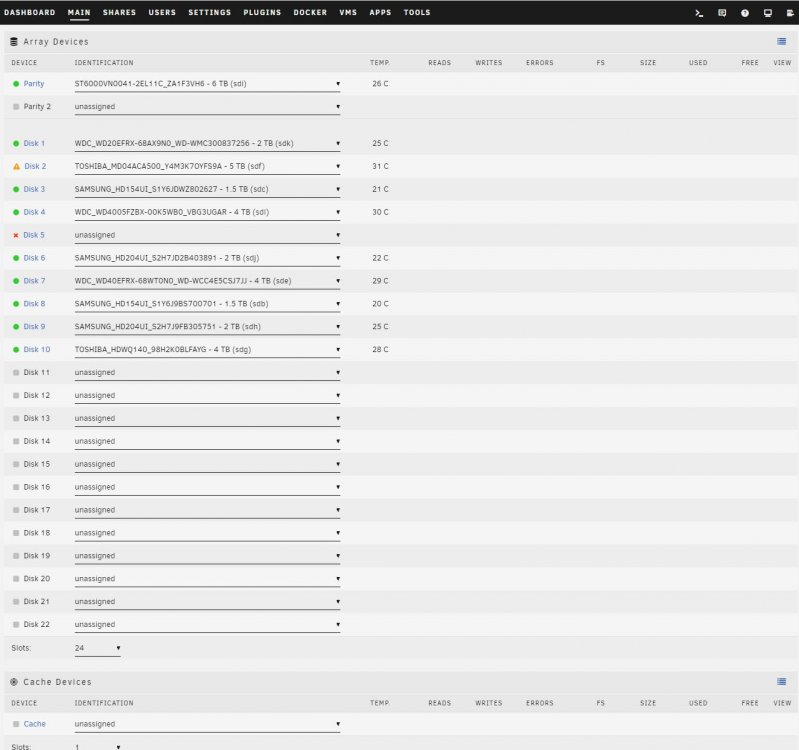
Task: Open the Disk 13 unassigned dropdown
Action: [x=207, y=419]
